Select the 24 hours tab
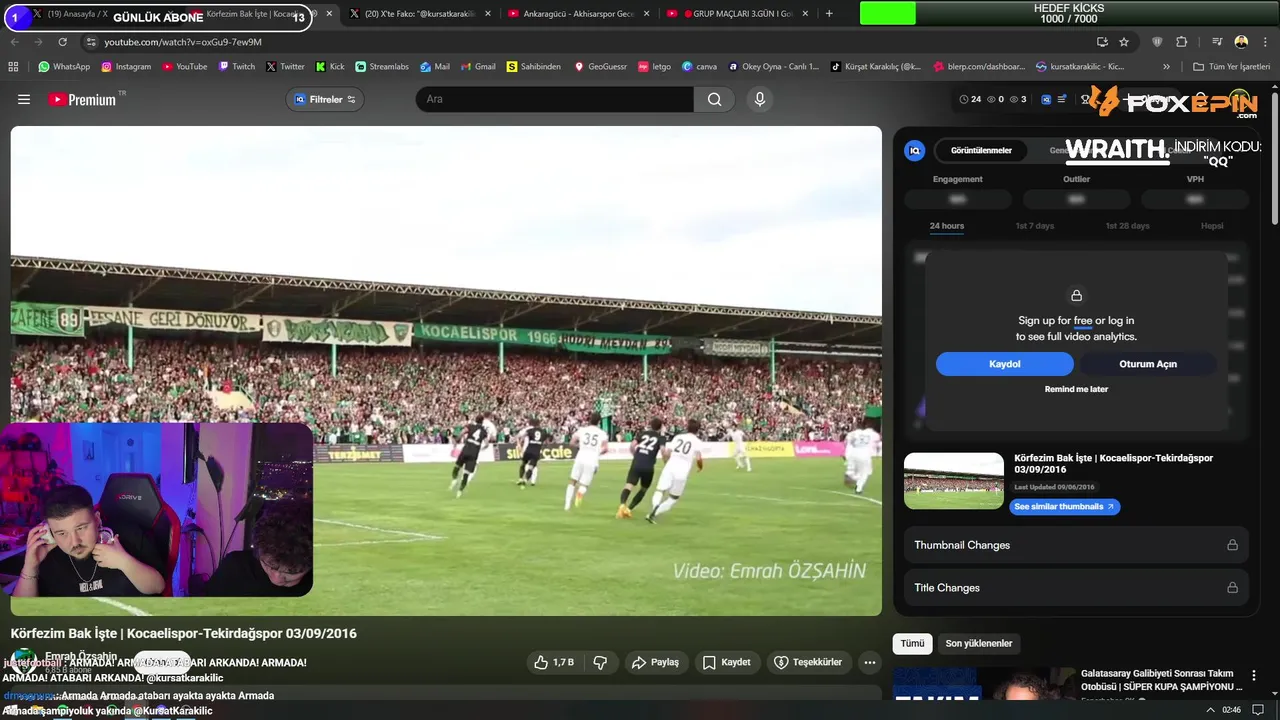The width and height of the screenshot is (1280, 720). (x=947, y=226)
